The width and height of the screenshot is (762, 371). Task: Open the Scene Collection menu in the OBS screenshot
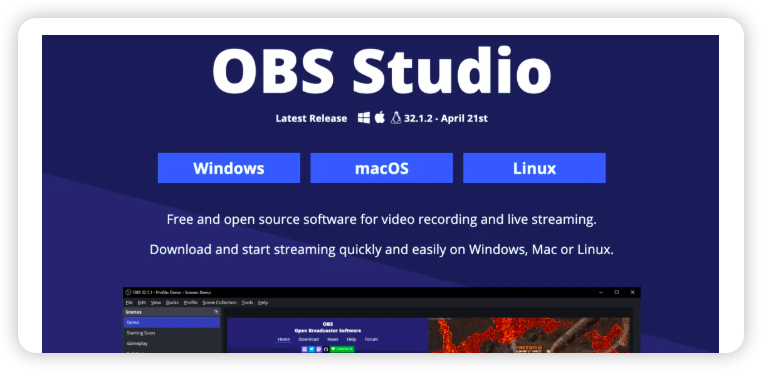point(220,302)
